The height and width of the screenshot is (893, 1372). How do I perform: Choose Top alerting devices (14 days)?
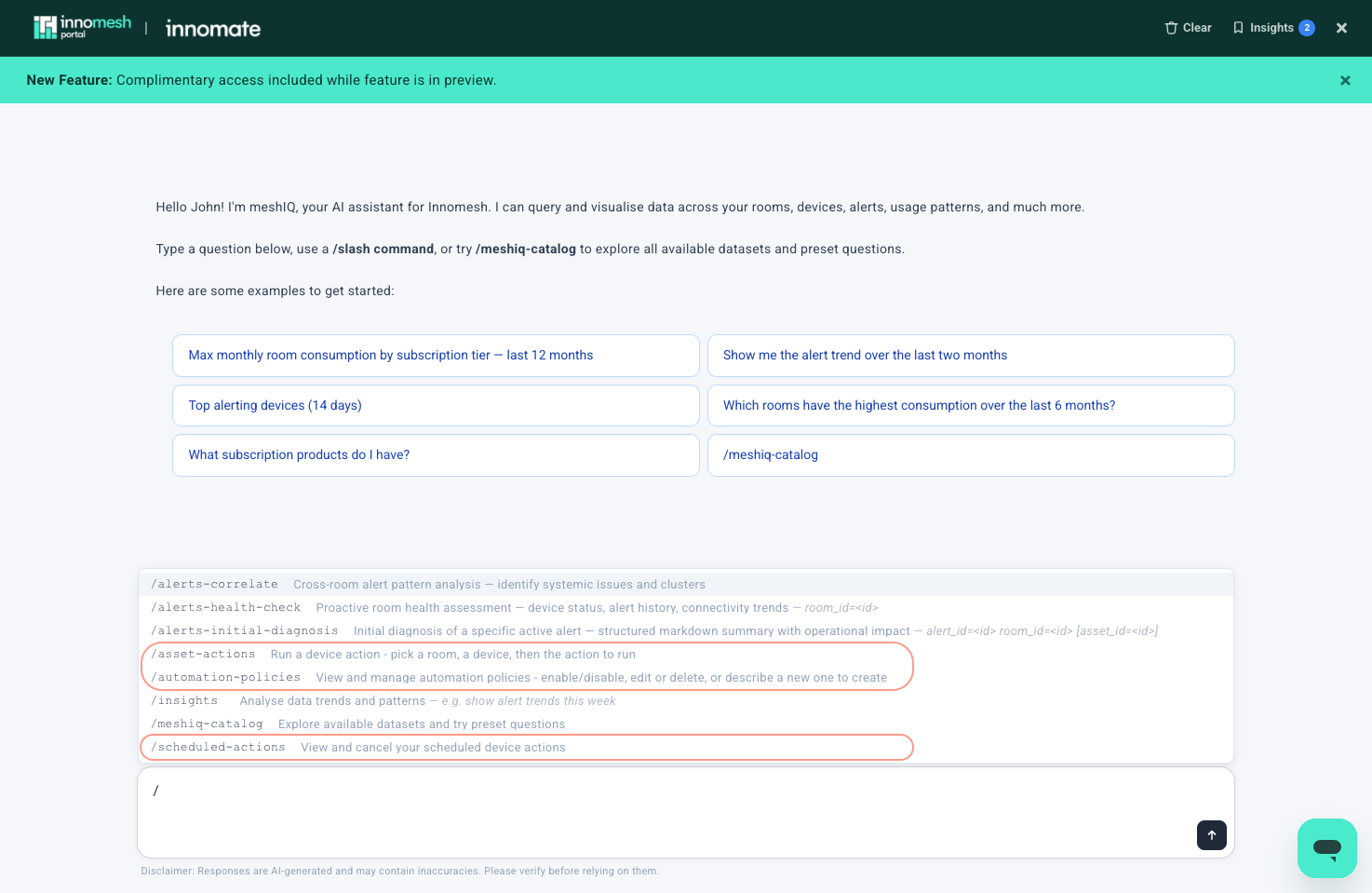click(436, 405)
